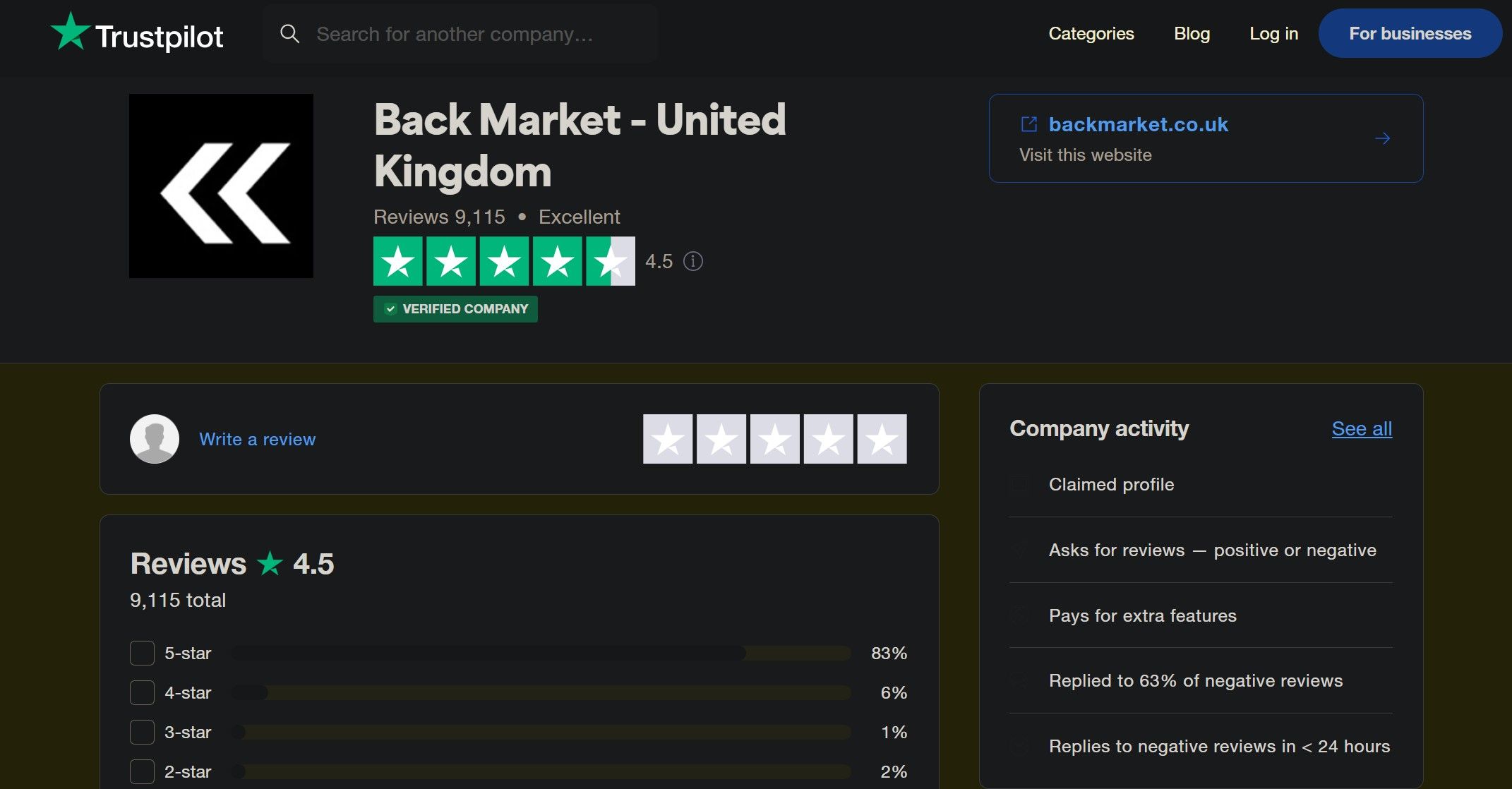Viewport: 1512px width, 789px height.
Task: Click the user avatar beside Write a review
Action: [154, 439]
